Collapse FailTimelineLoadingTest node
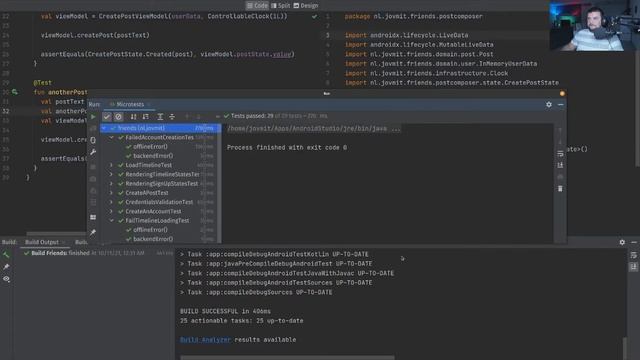Image resolution: width=640 pixels, height=360 pixels. 111,220
